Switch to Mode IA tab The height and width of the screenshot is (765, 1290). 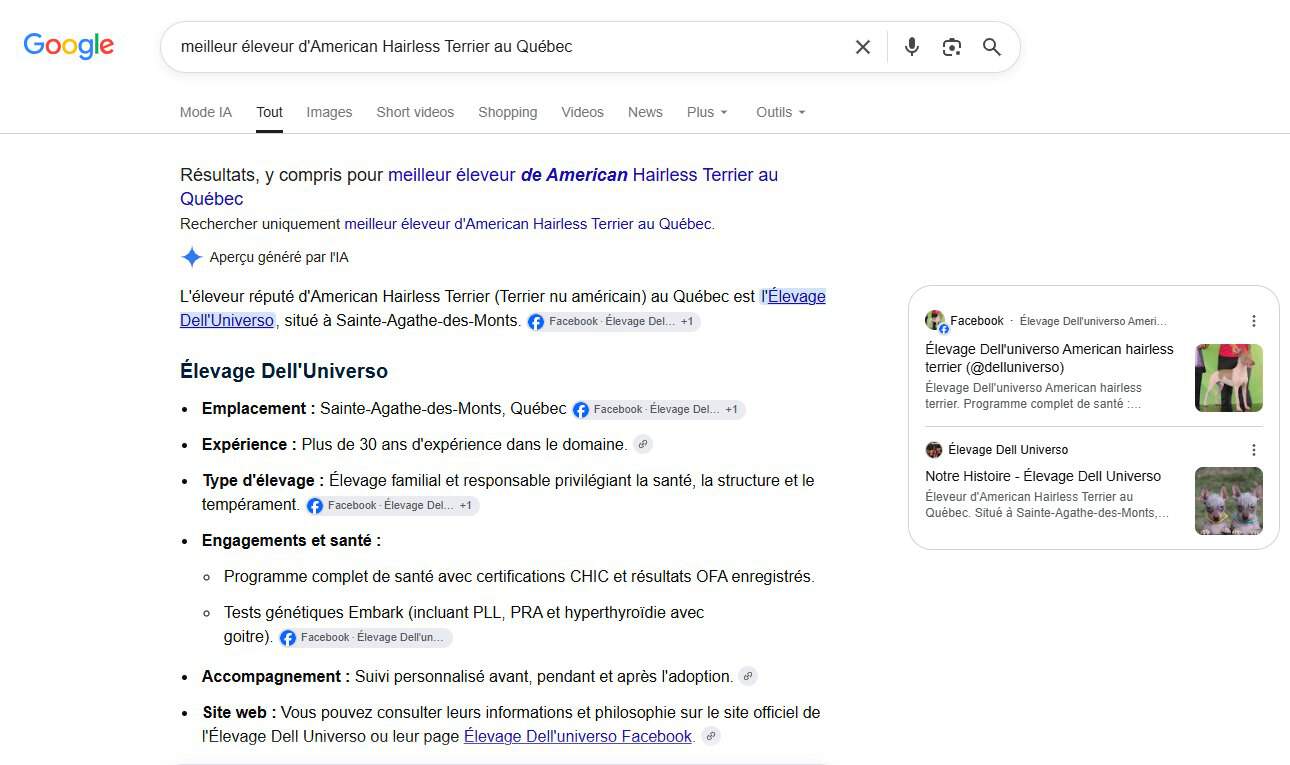206,112
